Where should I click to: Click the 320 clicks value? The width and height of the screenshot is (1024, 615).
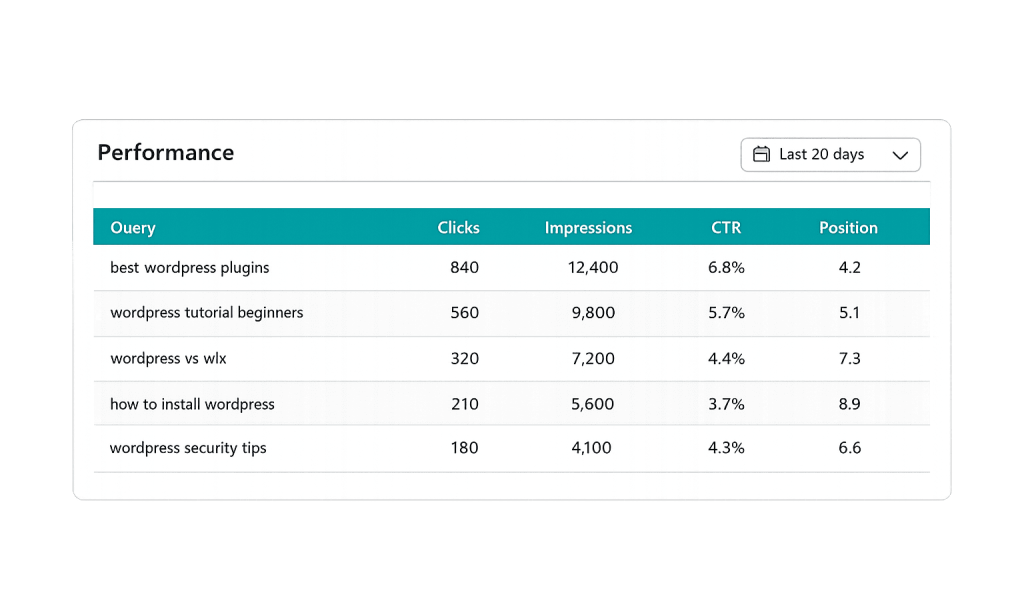pos(464,358)
